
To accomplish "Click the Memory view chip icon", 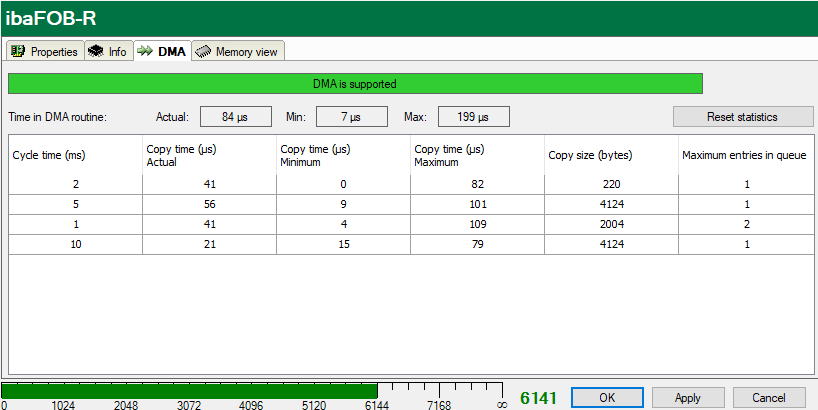I will pyautogui.click(x=204, y=52).
